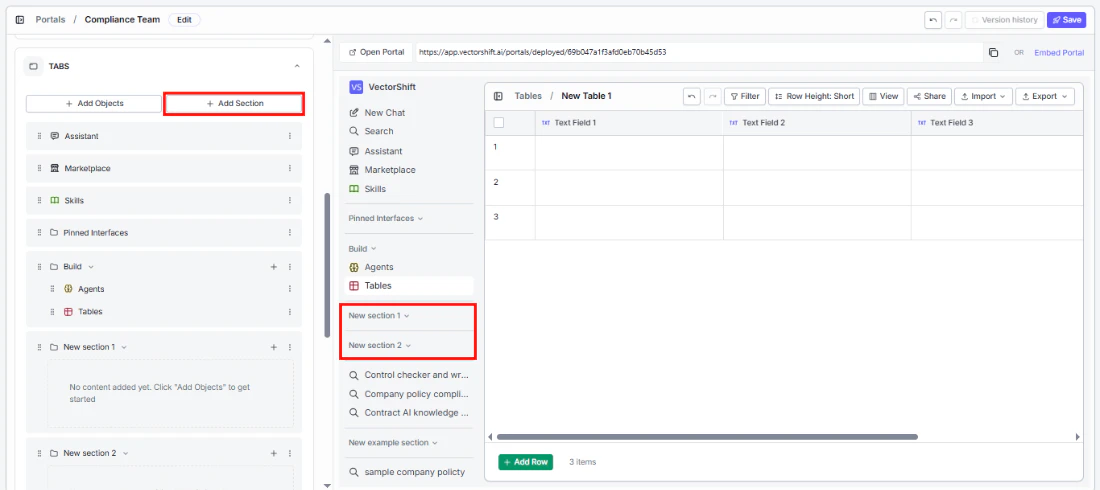Open the three-dot menu for Tables item

point(290,312)
